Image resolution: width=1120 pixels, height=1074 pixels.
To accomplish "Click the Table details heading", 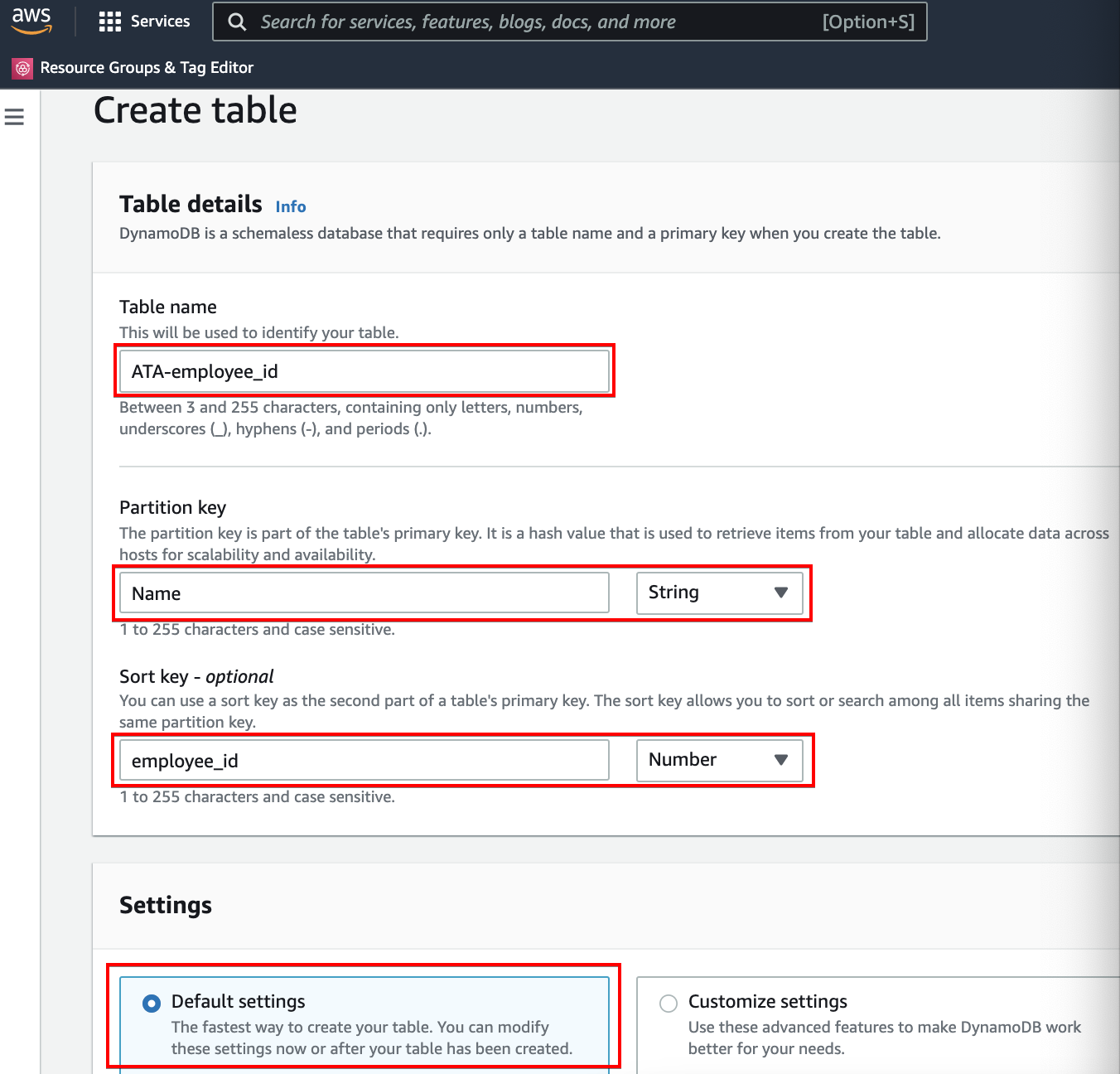I will click(191, 204).
